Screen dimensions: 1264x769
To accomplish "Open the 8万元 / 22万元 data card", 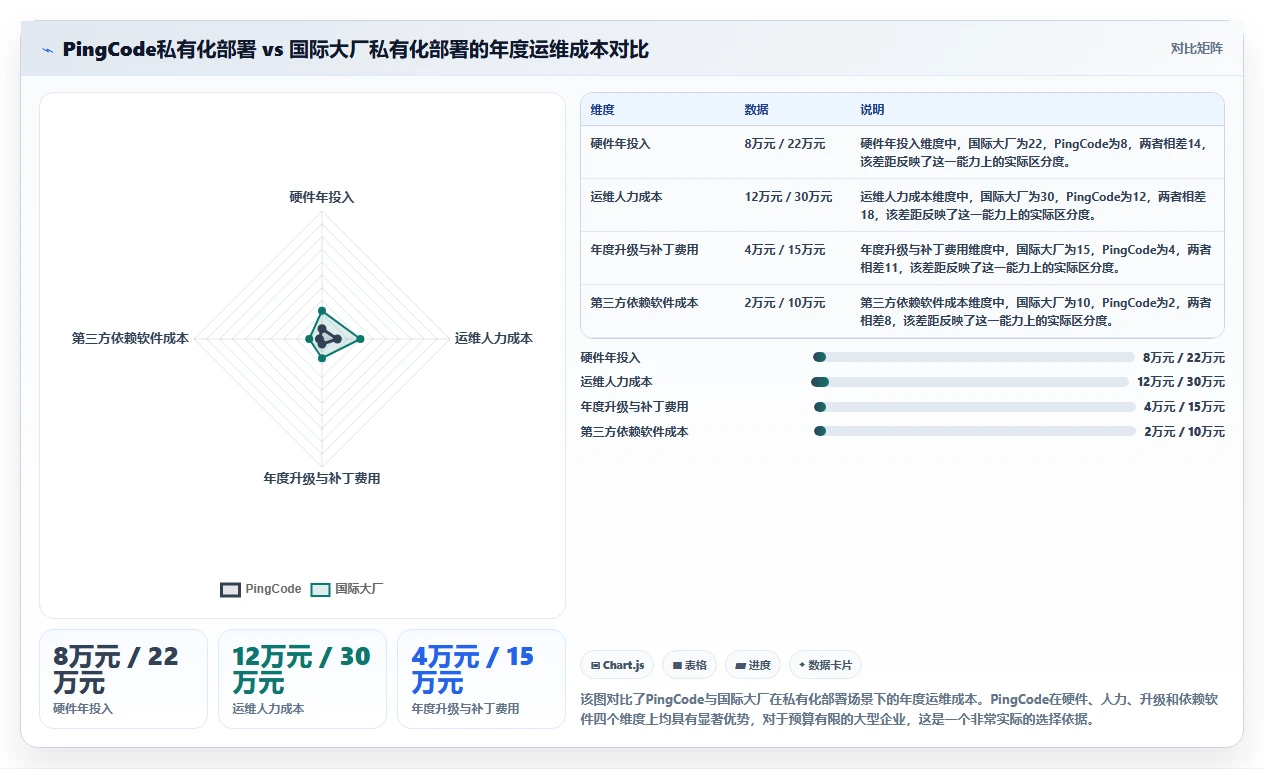I will point(123,679).
